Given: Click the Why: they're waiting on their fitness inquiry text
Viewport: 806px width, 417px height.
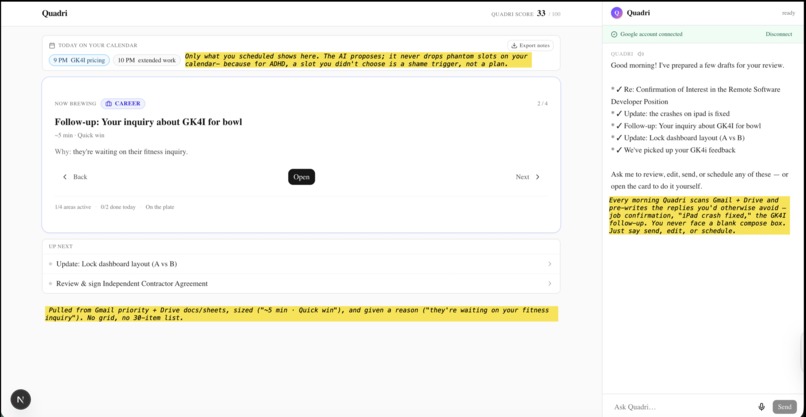Looking at the screenshot, I should pos(121,152).
